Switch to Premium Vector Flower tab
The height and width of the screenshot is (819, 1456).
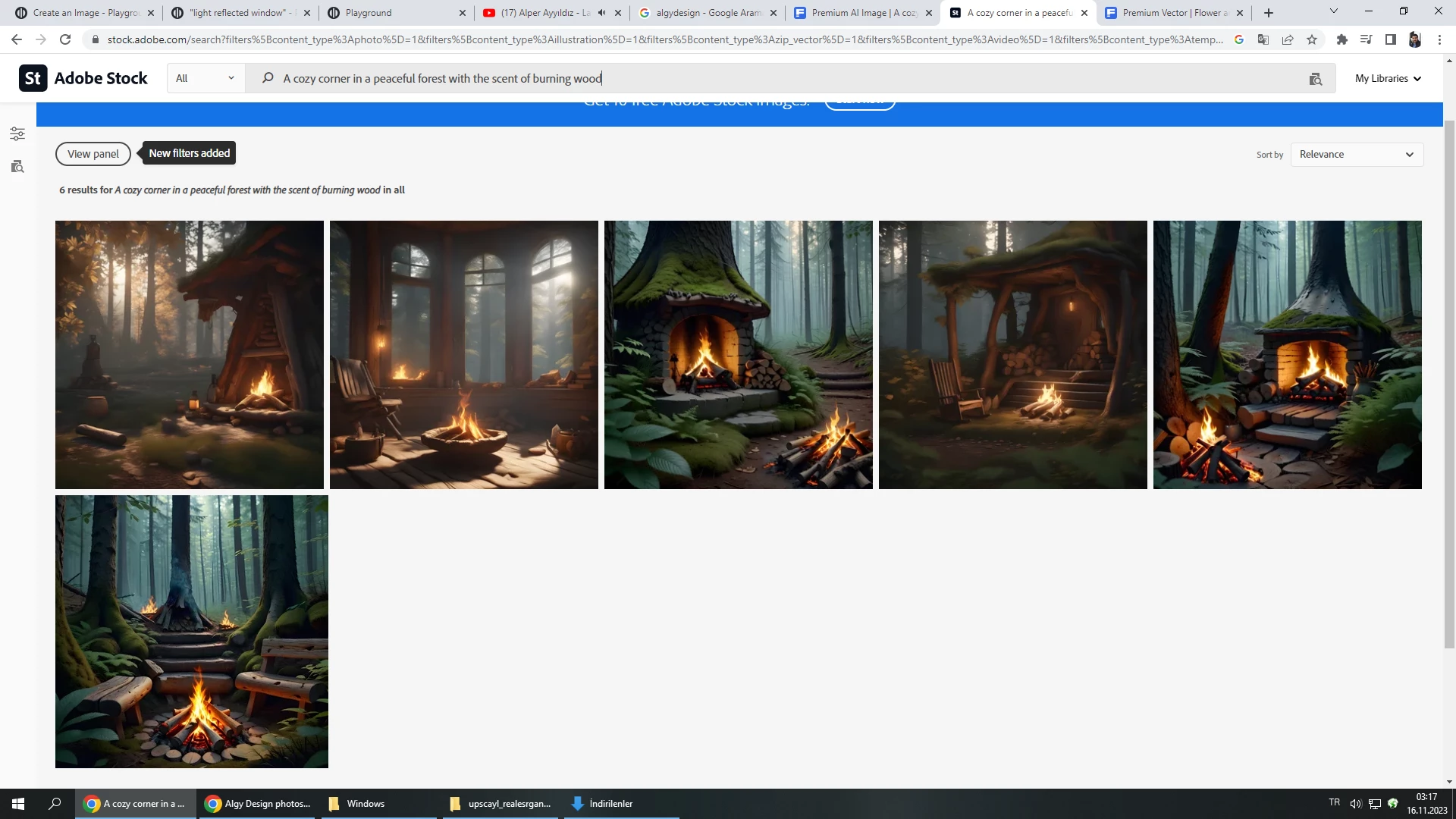pos(1172,13)
